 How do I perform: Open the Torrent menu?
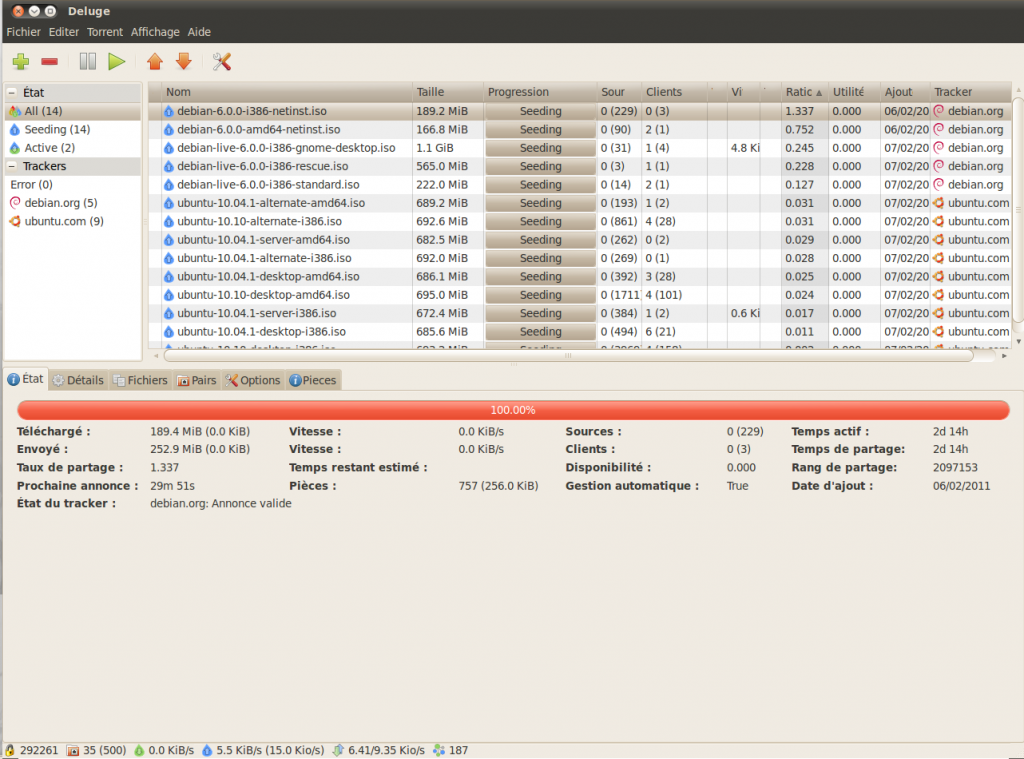(105, 31)
